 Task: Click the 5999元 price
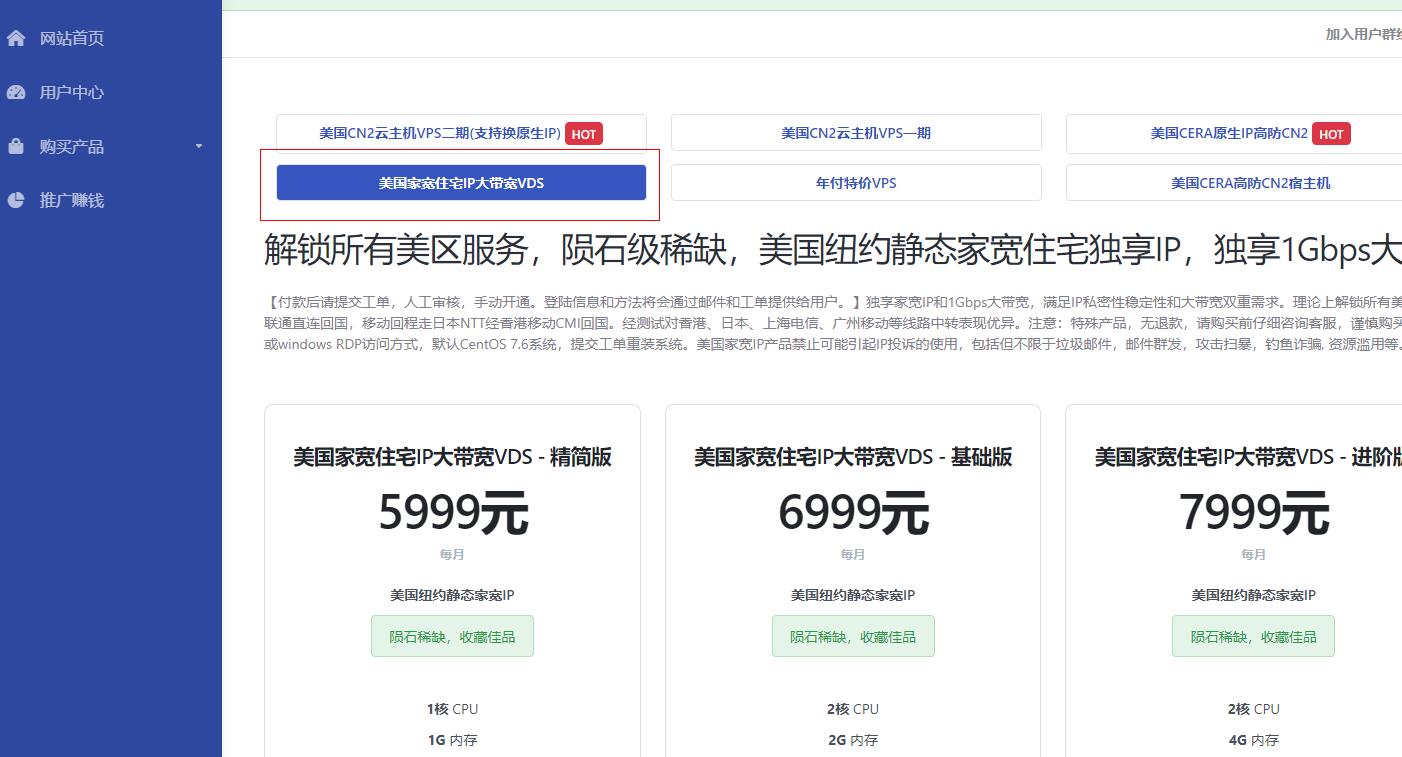[453, 512]
